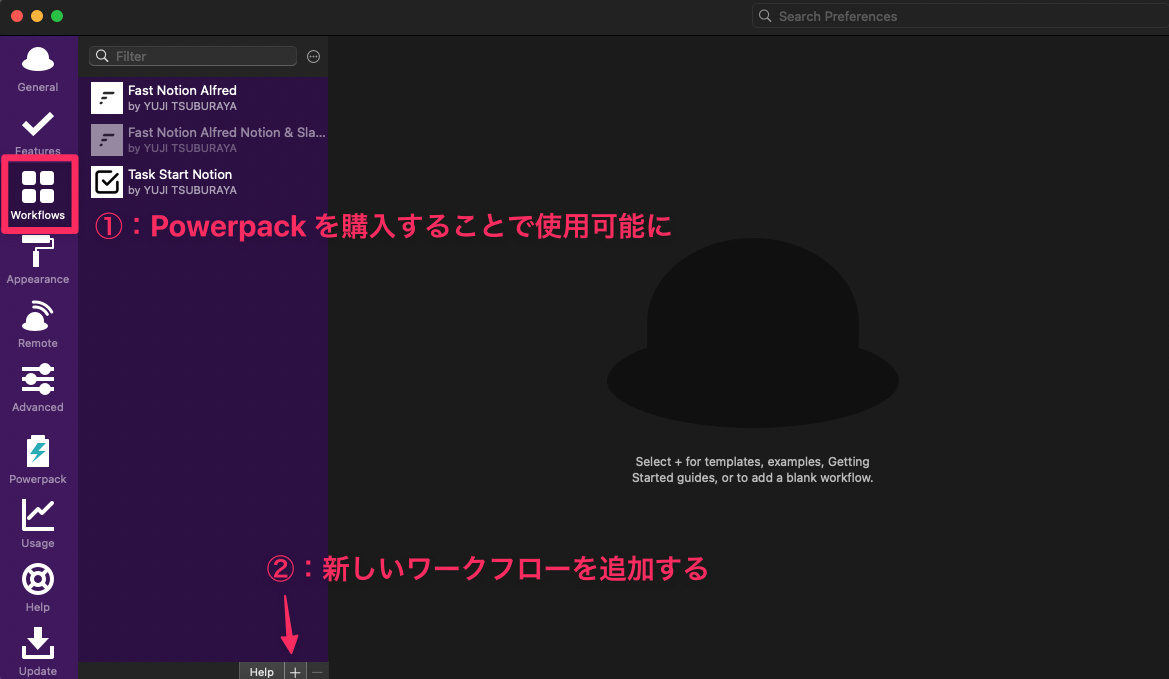
Task: View the Usage statistics
Action: point(38,524)
